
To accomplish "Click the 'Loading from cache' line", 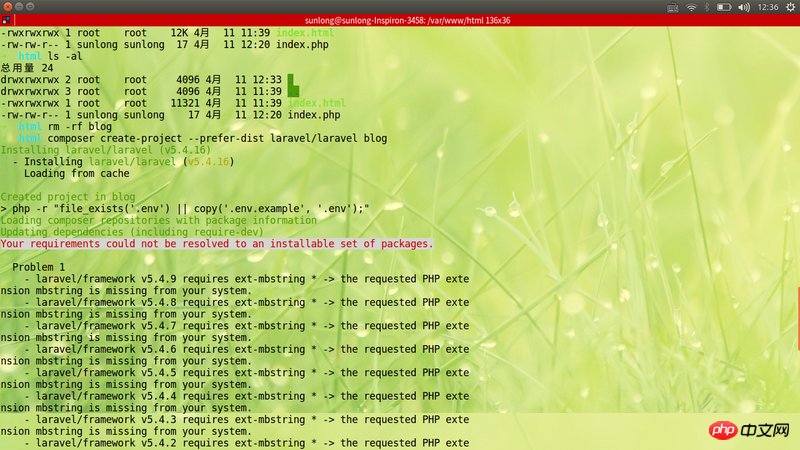I will click(x=77, y=173).
